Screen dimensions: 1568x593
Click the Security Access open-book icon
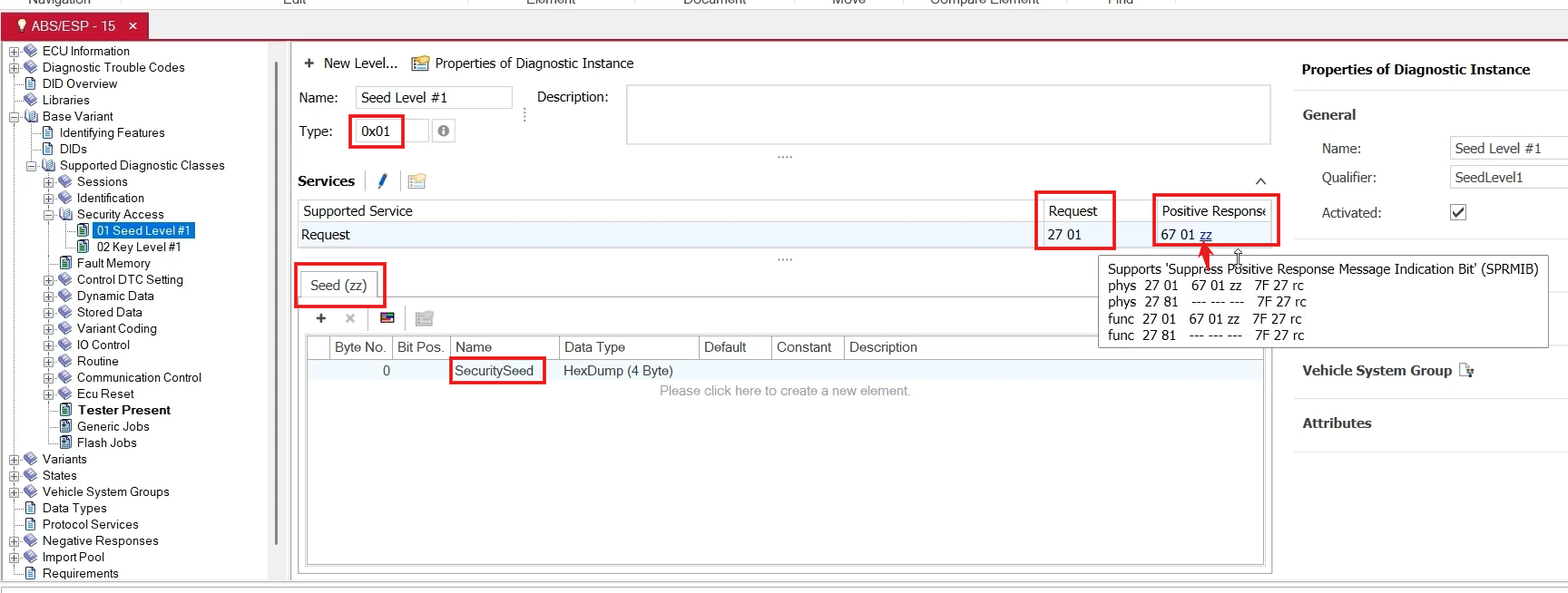[65, 214]
